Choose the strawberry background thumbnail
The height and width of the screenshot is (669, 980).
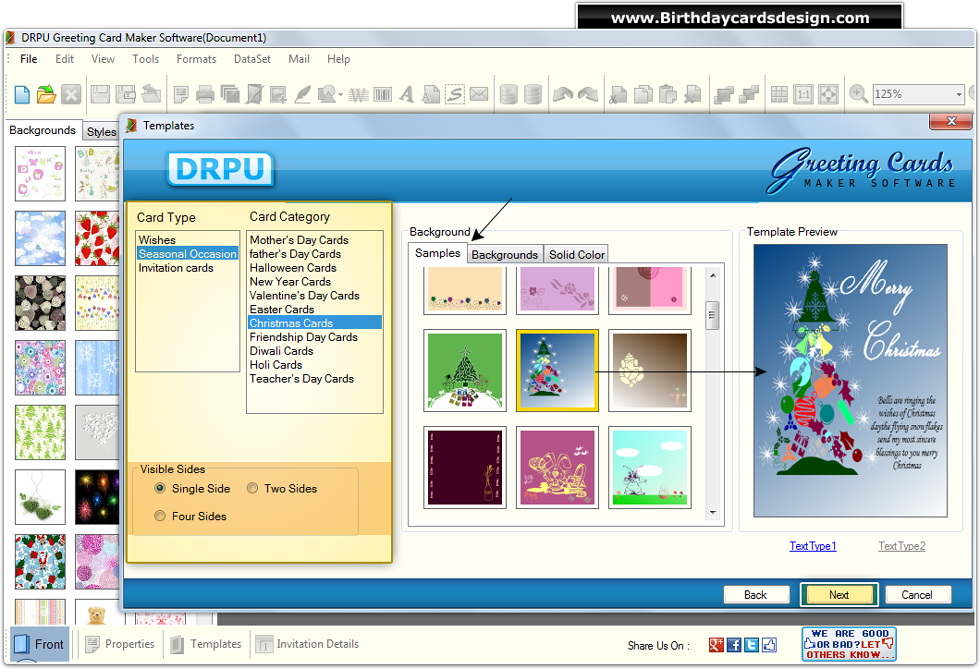click(x=97, y=238)
